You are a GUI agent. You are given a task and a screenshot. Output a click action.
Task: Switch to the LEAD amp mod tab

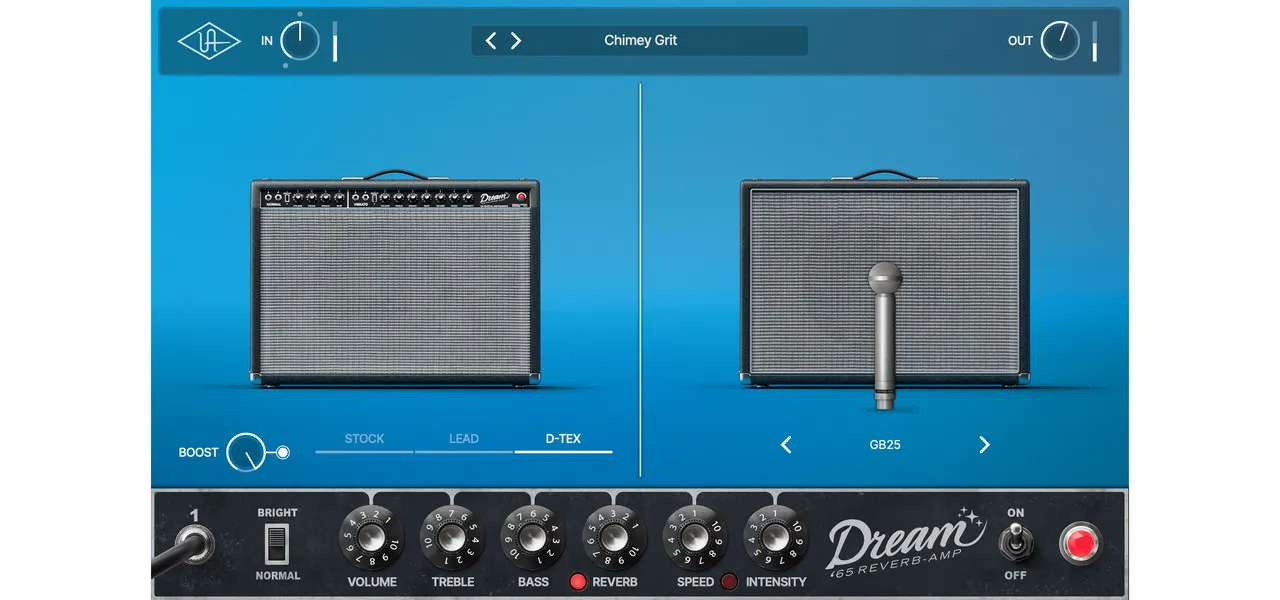tap(464, 439)
